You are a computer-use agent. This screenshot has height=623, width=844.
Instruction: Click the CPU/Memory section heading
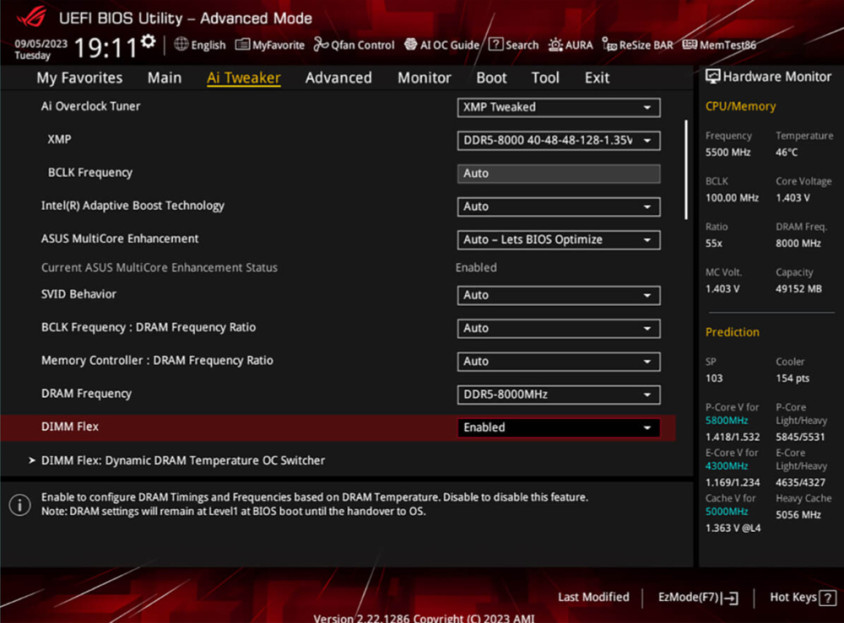[741, 107]
